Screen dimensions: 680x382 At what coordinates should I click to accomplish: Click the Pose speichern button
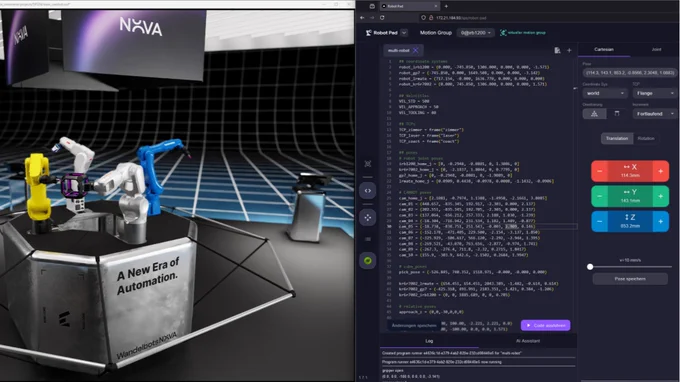point(630,279)
